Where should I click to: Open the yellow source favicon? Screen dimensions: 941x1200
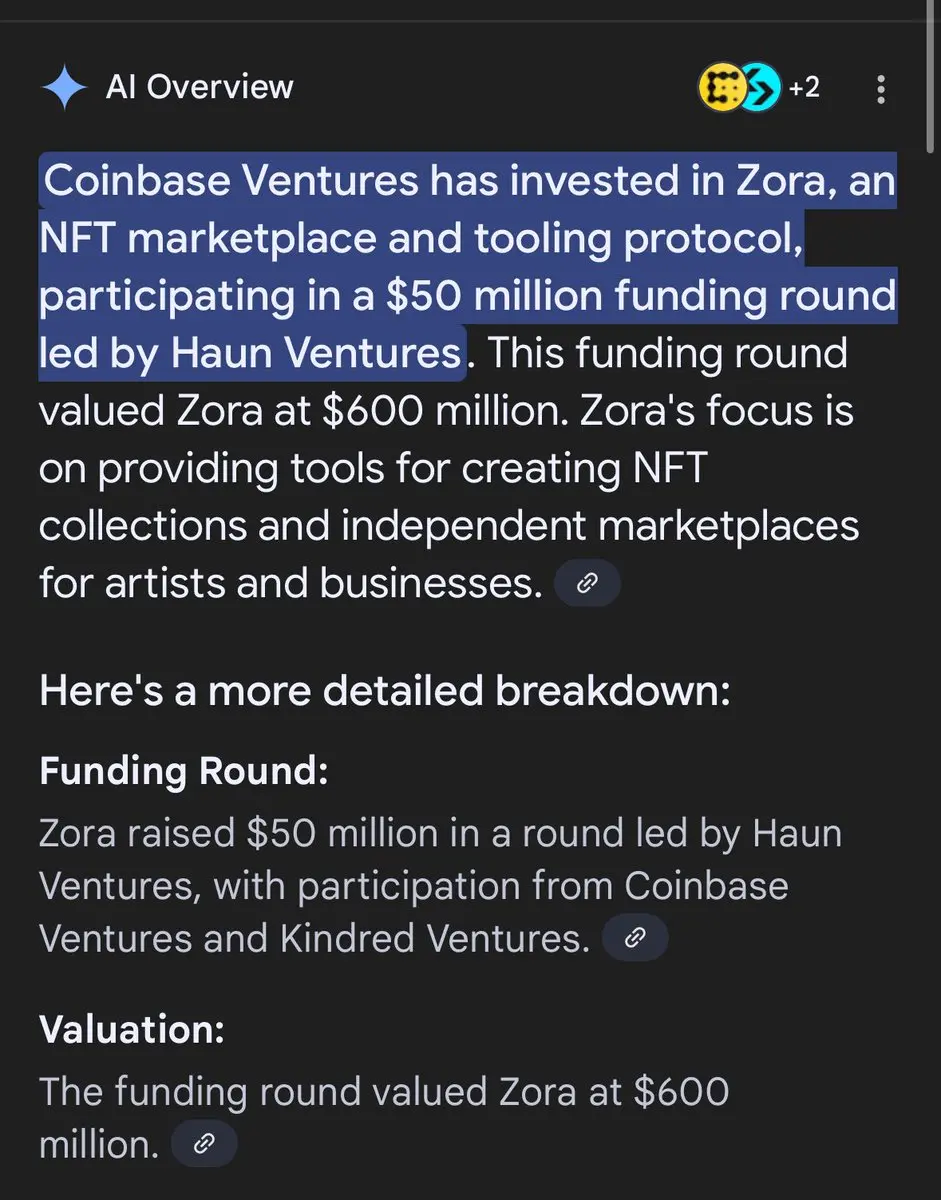[x=720, y=89]
